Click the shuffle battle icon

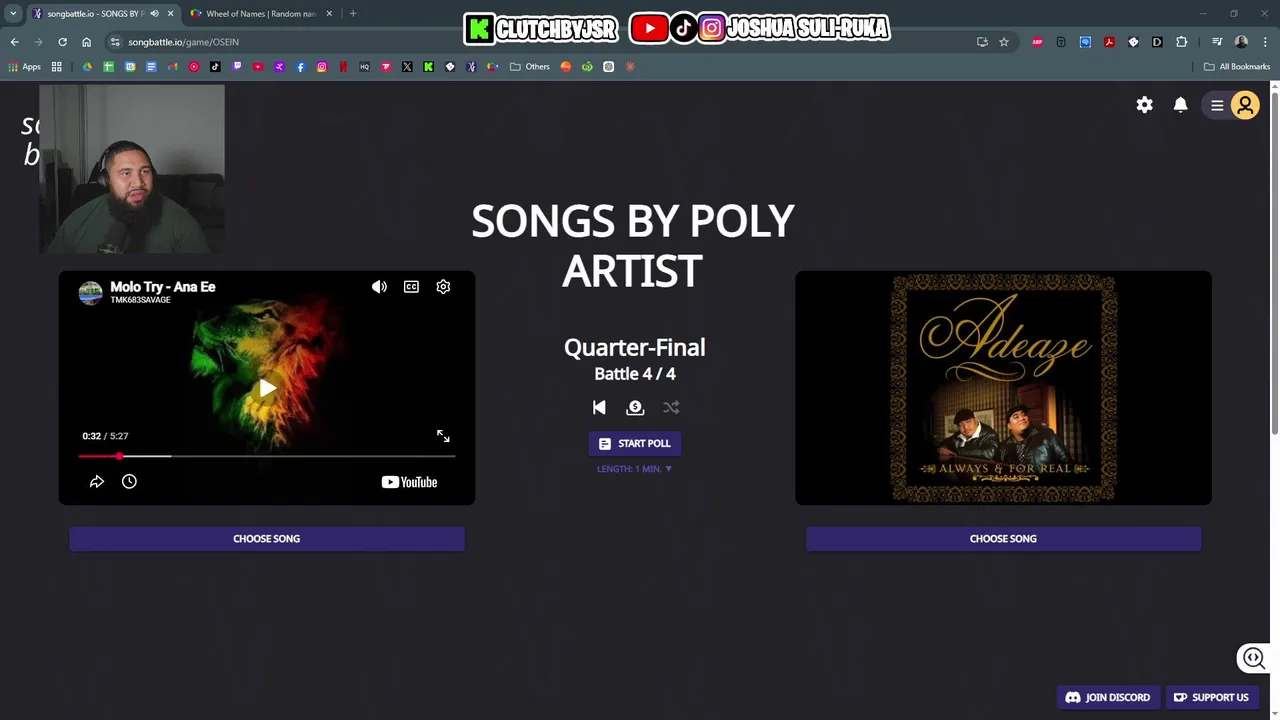point(671,407)
